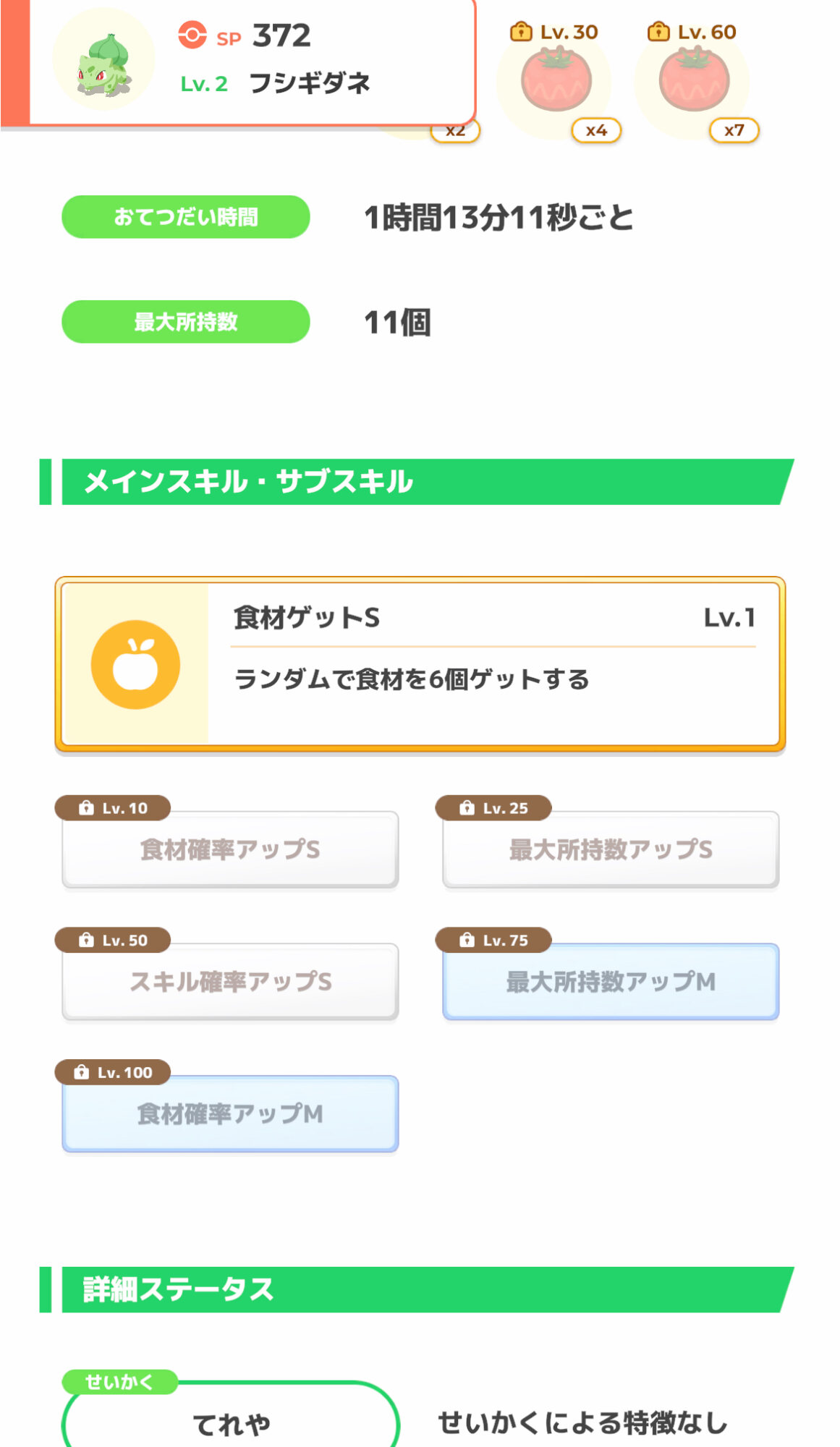Tap the Lv. 10 lock badge
Screen dimensions: 840x1447
point(113,808)
